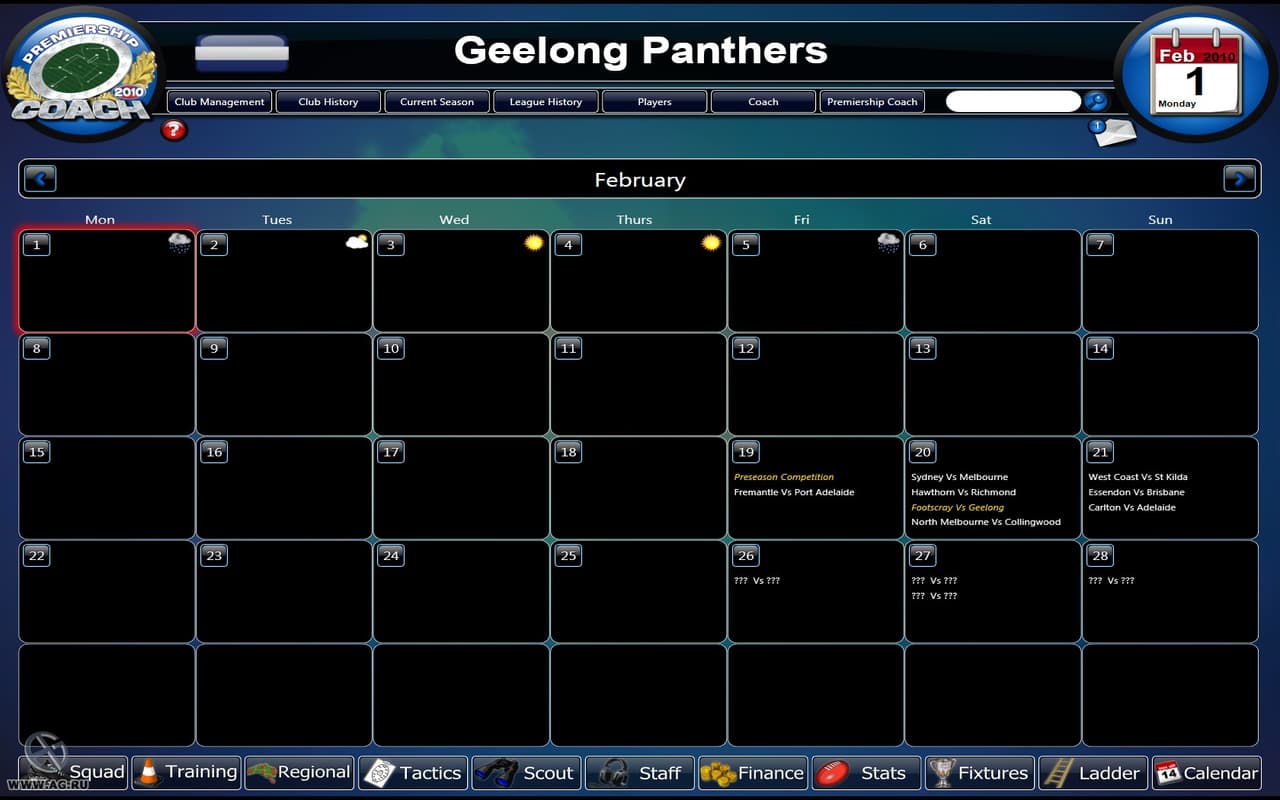1280x800 pixels.
Task: Select day 1 highlighted calendar cell
Action: [107, 281]
